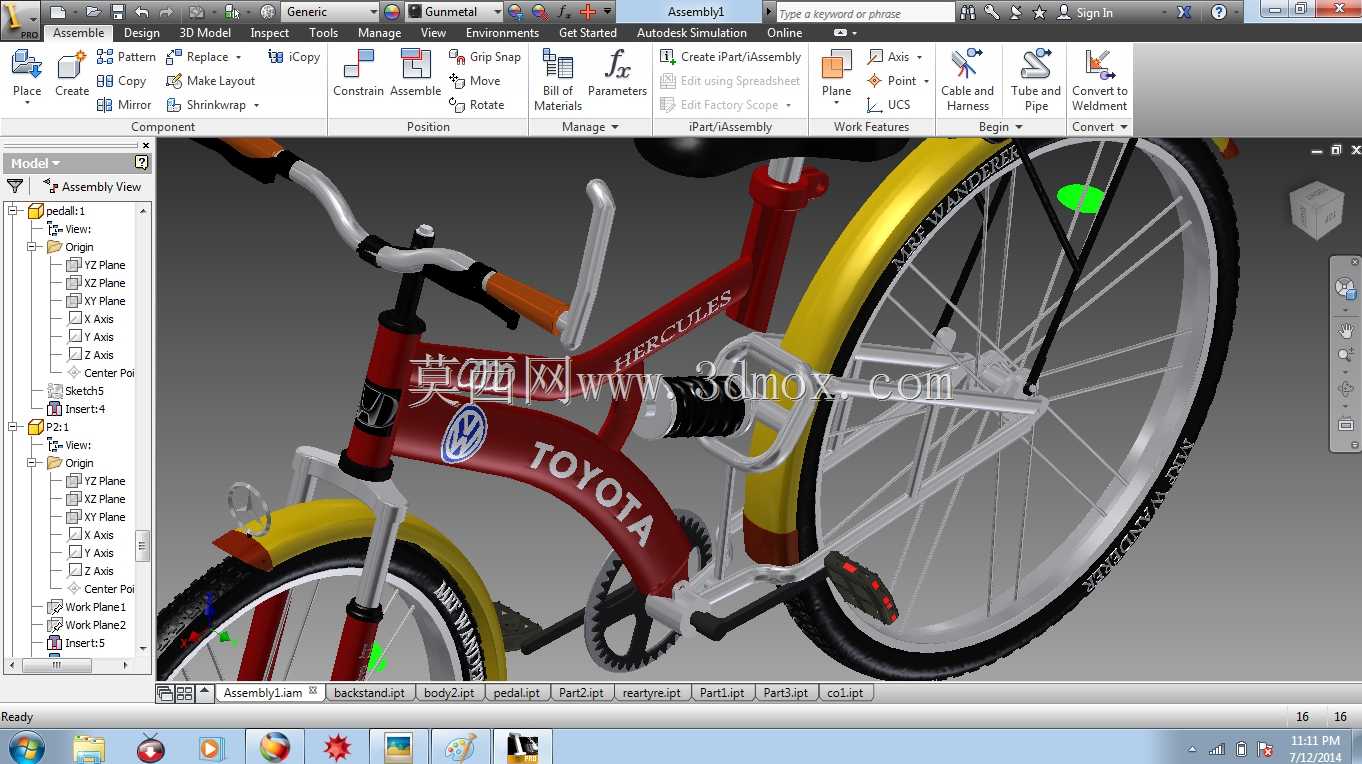Open the Generic material dropdown

tap(331, 12)
